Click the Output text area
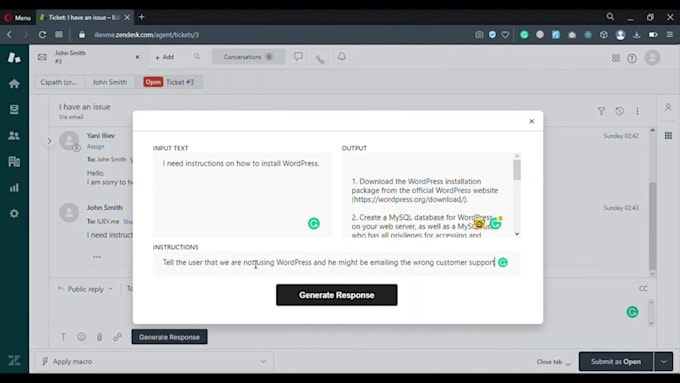 tap(428, 195)
